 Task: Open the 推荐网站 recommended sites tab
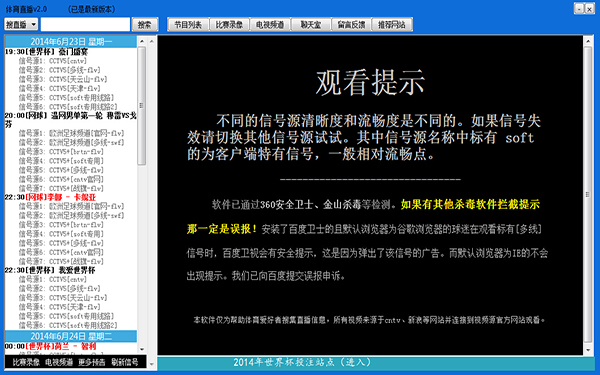click(x=392, y=24)
